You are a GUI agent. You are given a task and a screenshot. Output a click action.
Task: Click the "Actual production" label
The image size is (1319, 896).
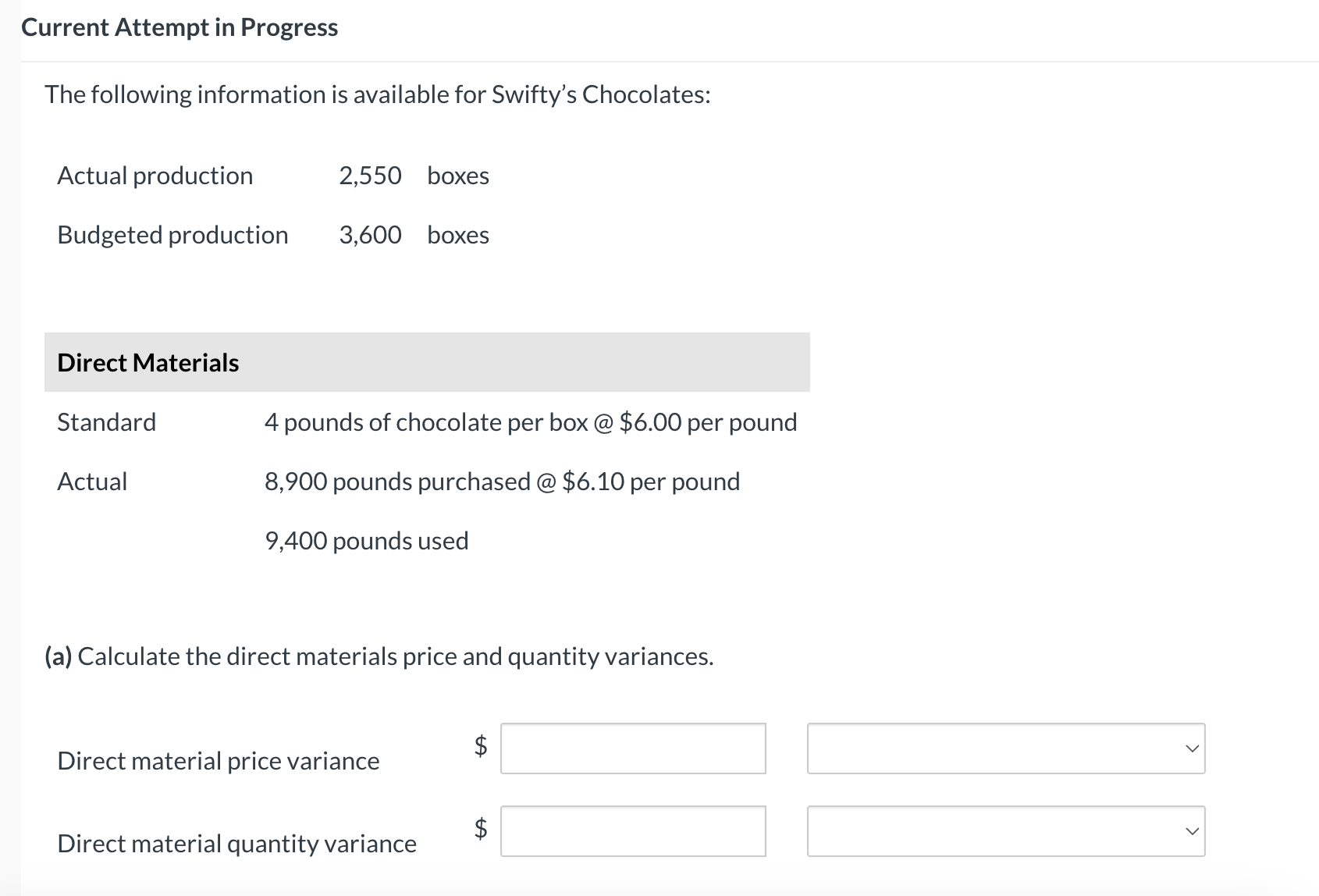click(x=155, y=176)
